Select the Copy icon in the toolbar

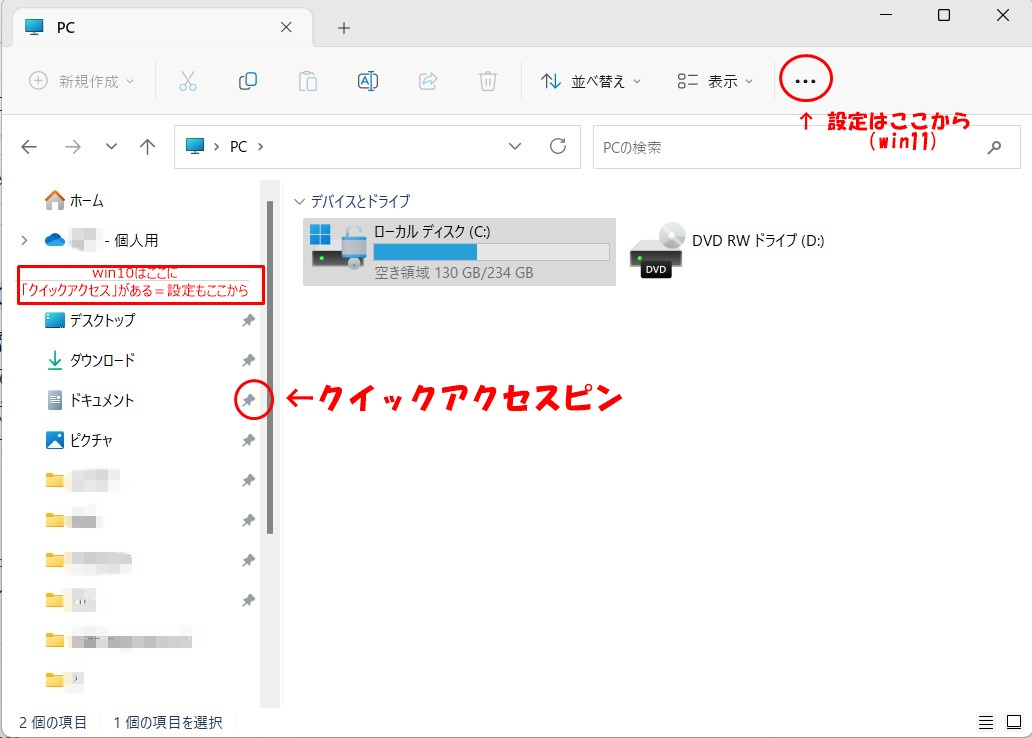point(248,80)
